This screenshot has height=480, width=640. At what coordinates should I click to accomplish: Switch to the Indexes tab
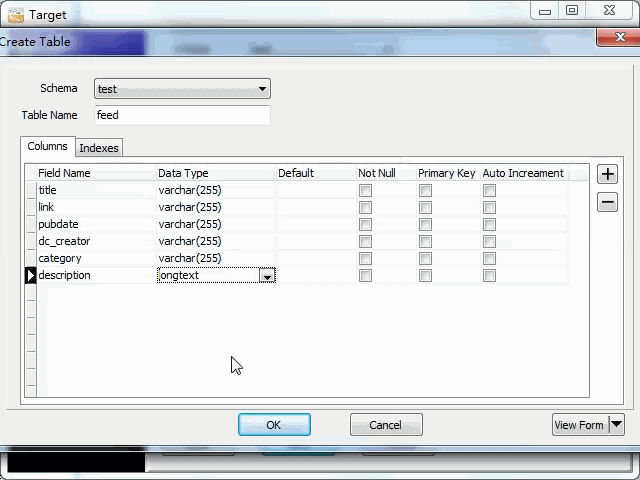[99, 148]
